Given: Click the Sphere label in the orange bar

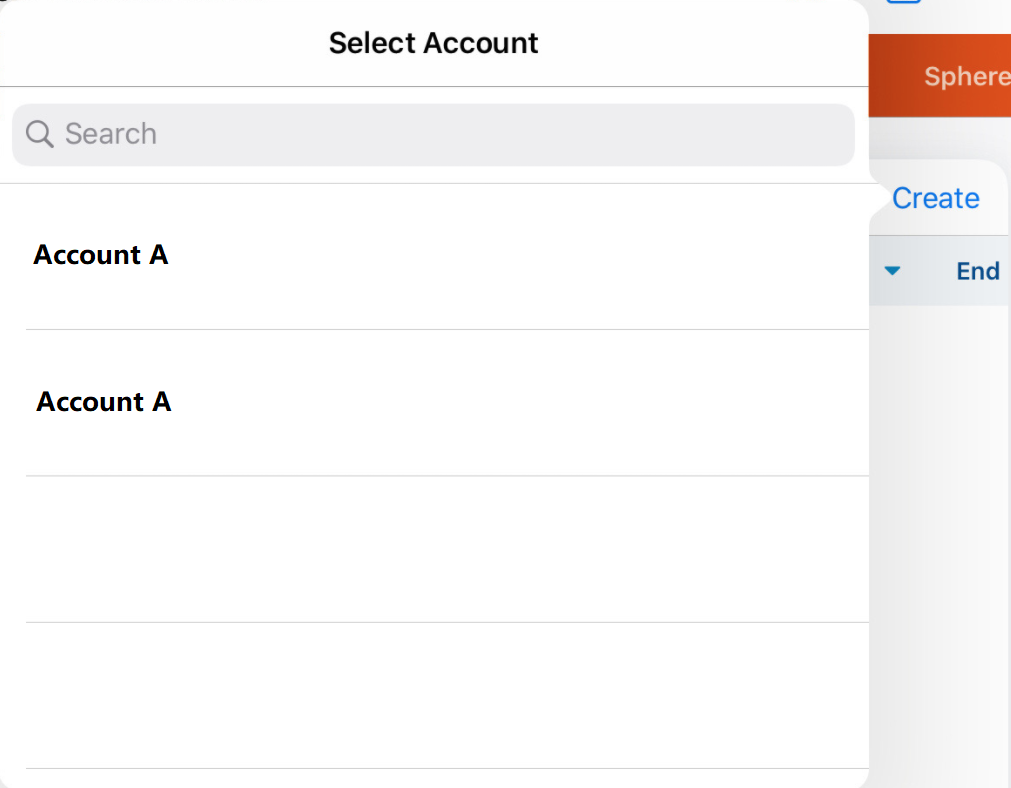Looking at the screenshot, I should tap(966, 77).
